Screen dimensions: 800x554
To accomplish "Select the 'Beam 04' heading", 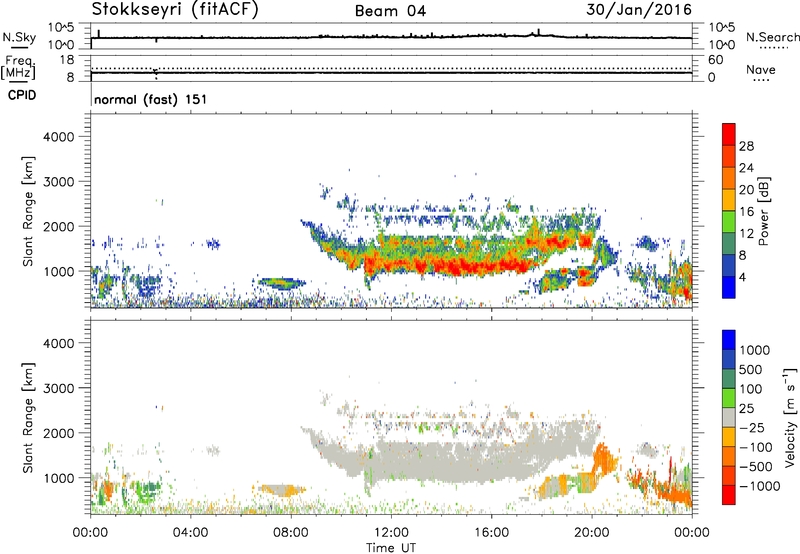I will pyautogui.click(x=390, y=11).
